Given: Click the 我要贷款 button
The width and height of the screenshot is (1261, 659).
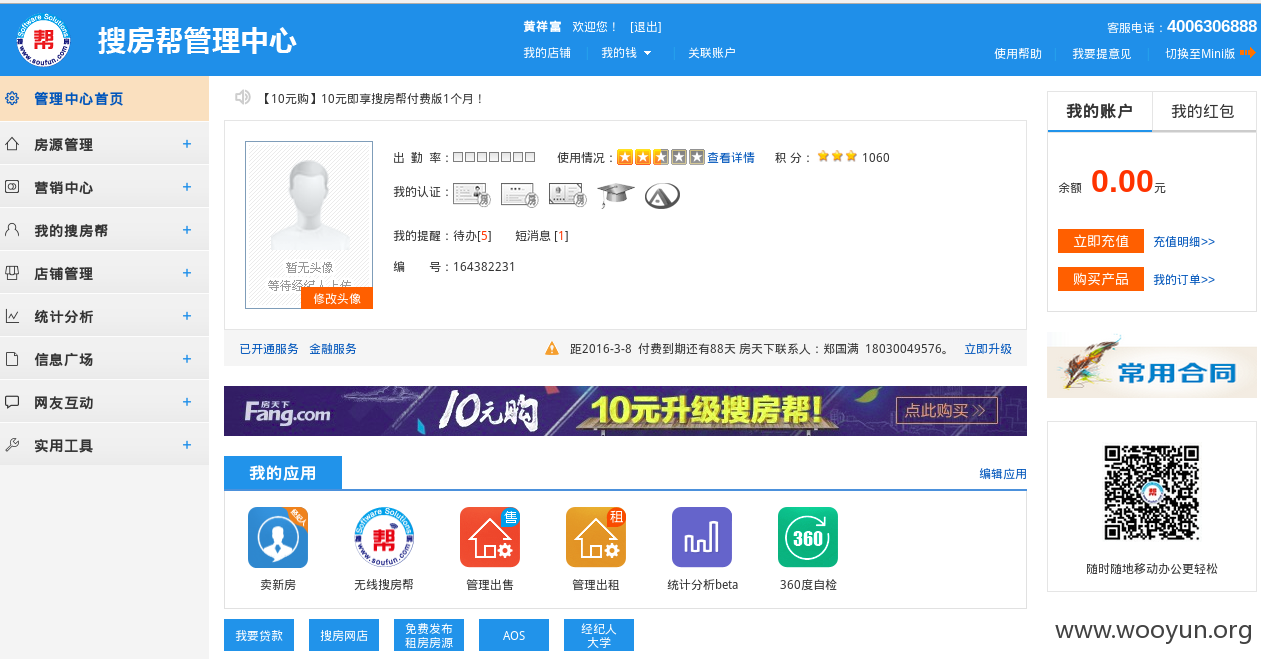Looking at the screenshot, I should 259,635.
